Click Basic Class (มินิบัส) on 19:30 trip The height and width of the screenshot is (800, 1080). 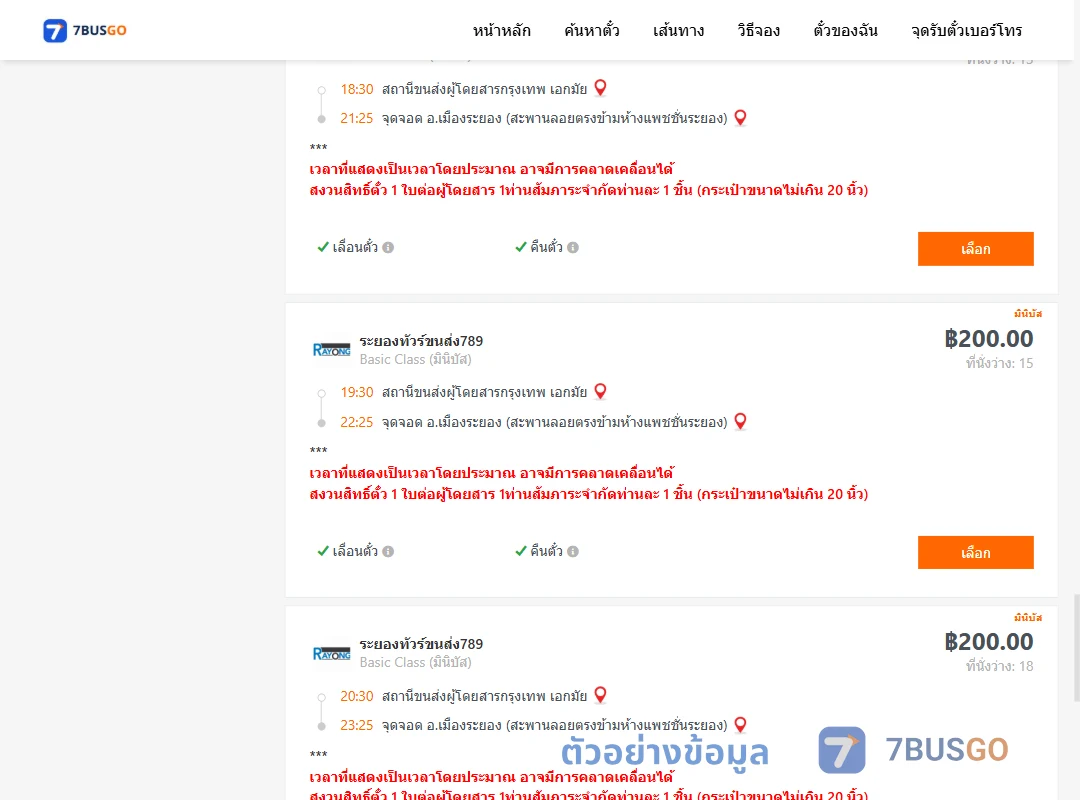[x=415, y=360]
